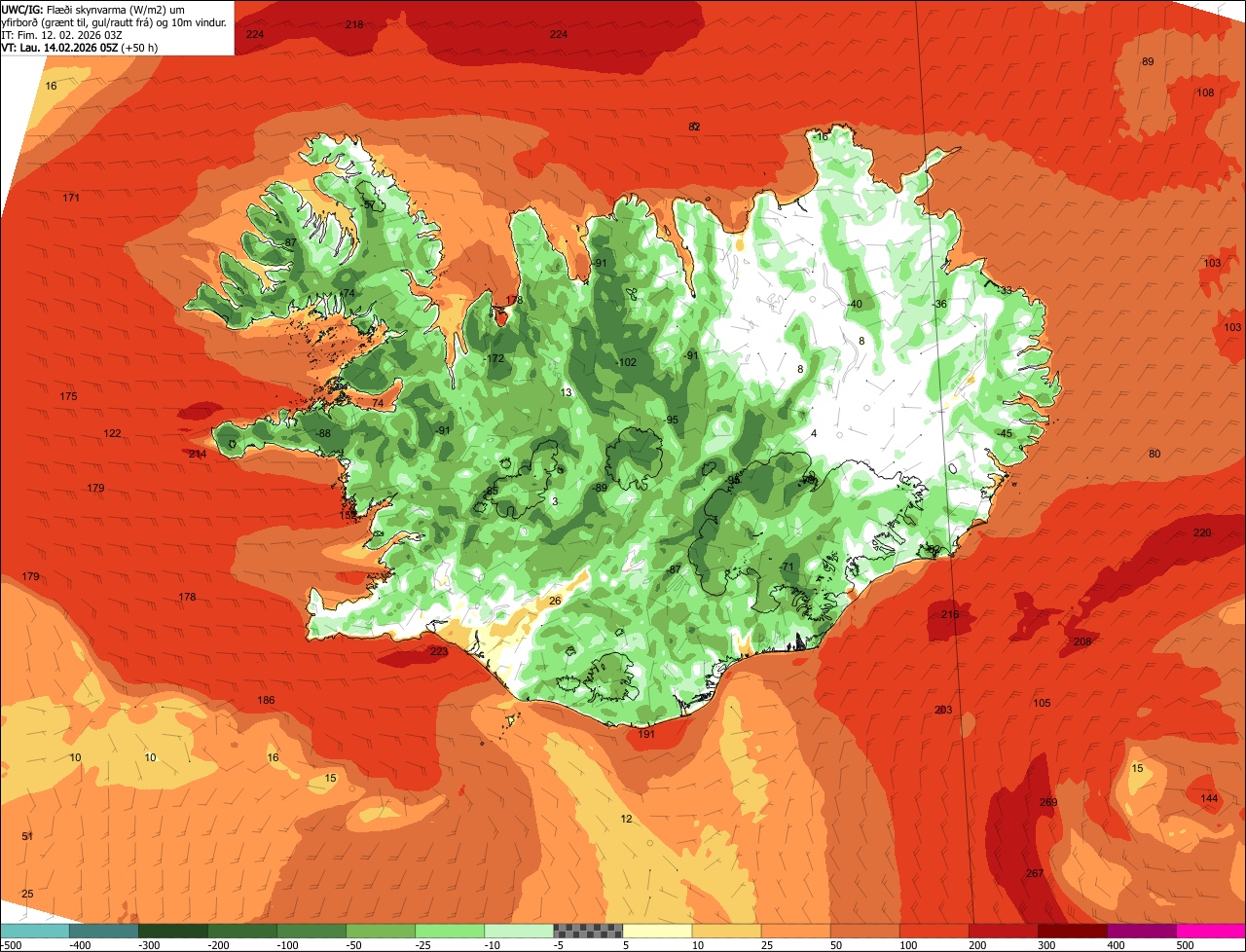Click the map value "-36"
1246x952 pixels.
point(938,304)
